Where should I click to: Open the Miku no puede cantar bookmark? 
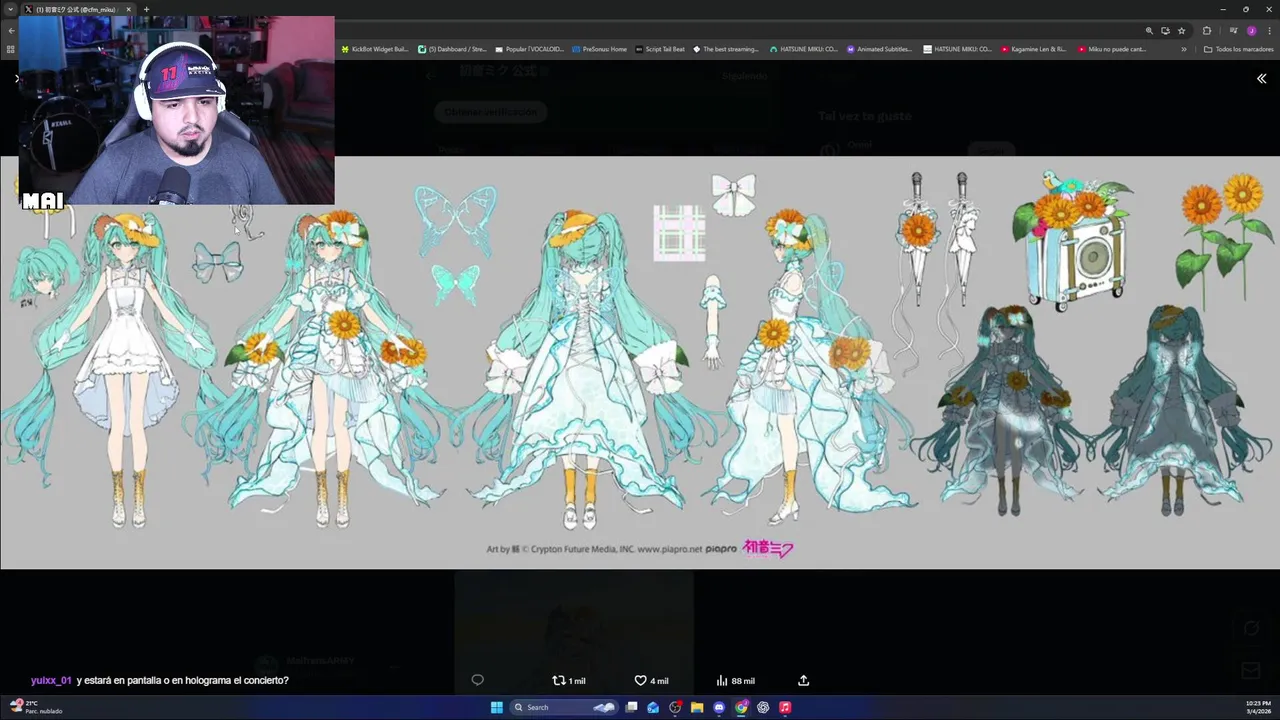click(1111, 49)
